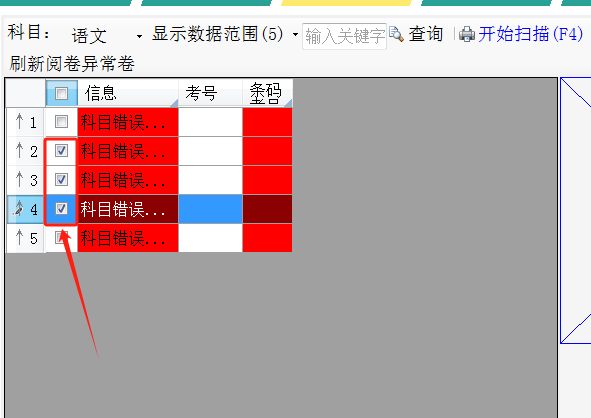
Task: Click the 输入关键字 search field
Action: pos(344,36)
